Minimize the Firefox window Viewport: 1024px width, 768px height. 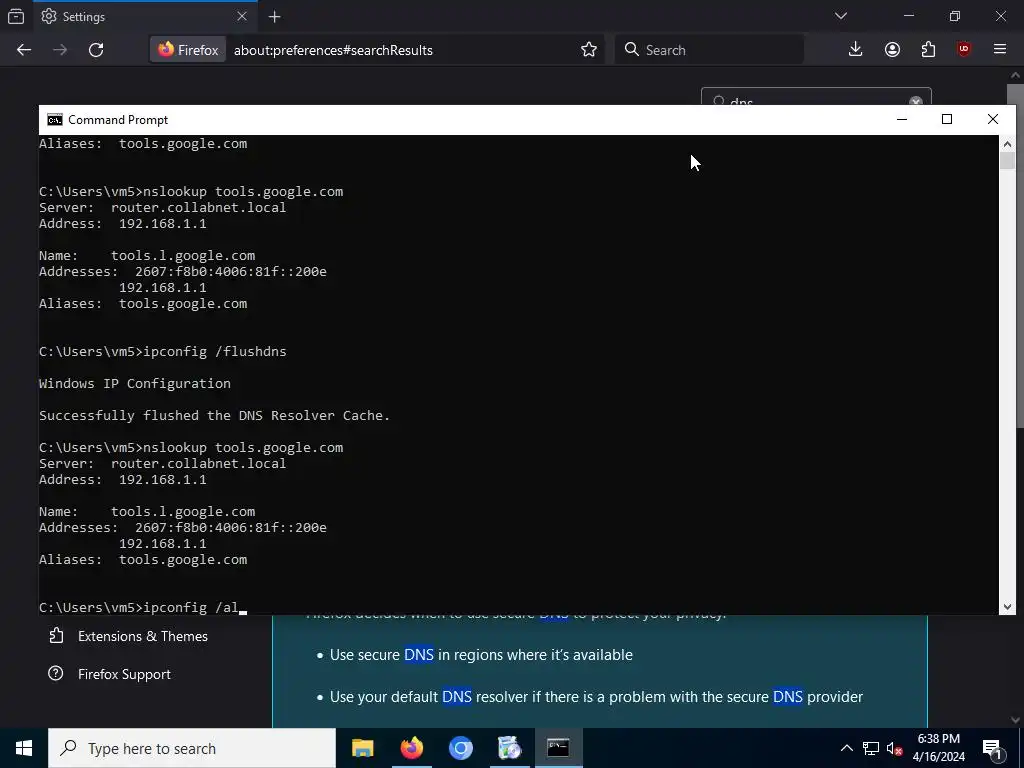[x=909, y=16]
